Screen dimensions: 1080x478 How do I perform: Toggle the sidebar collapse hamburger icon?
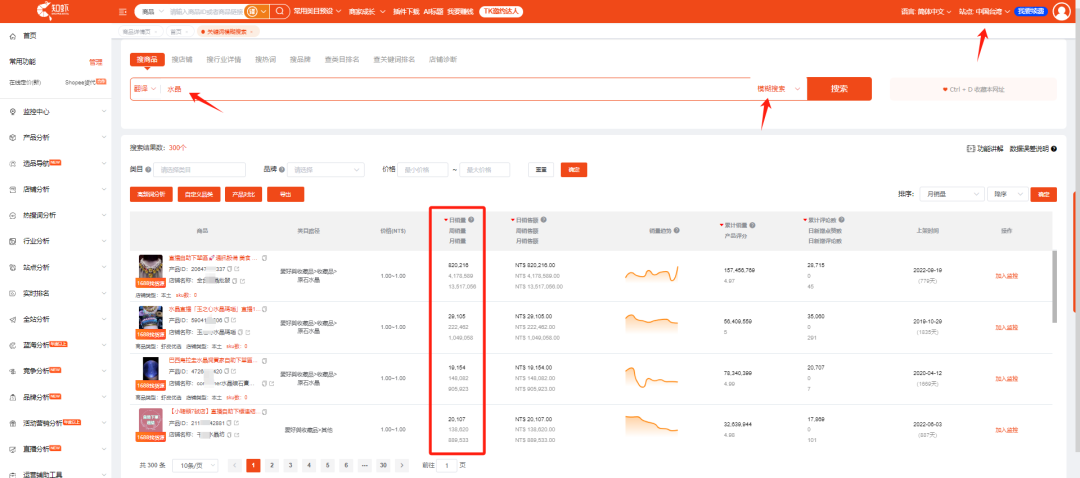click(x=123, y=12)
